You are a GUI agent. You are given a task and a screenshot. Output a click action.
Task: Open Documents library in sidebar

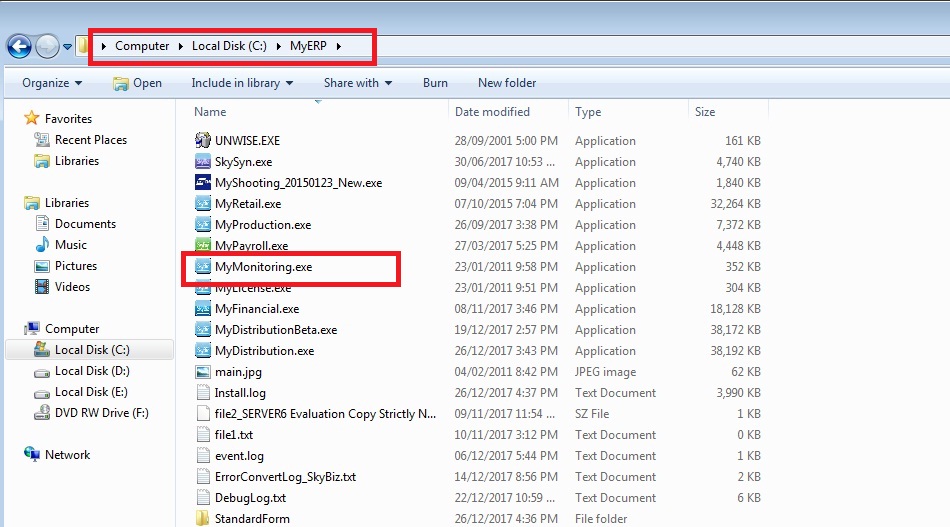pyautogui.click(x=85, y=224)
